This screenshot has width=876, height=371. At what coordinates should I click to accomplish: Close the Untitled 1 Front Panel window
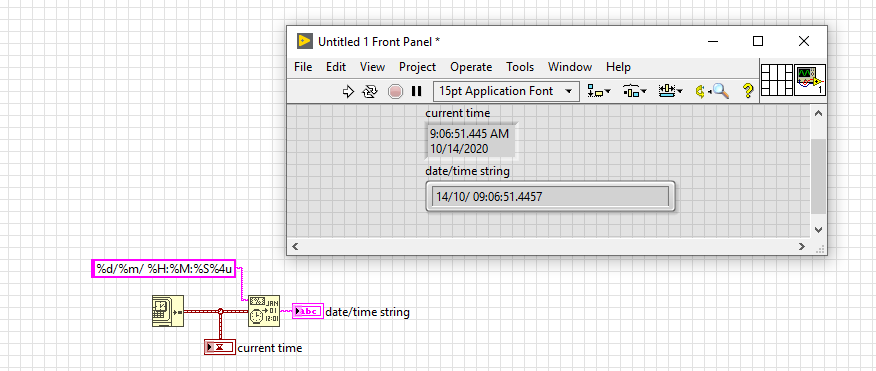803,41
